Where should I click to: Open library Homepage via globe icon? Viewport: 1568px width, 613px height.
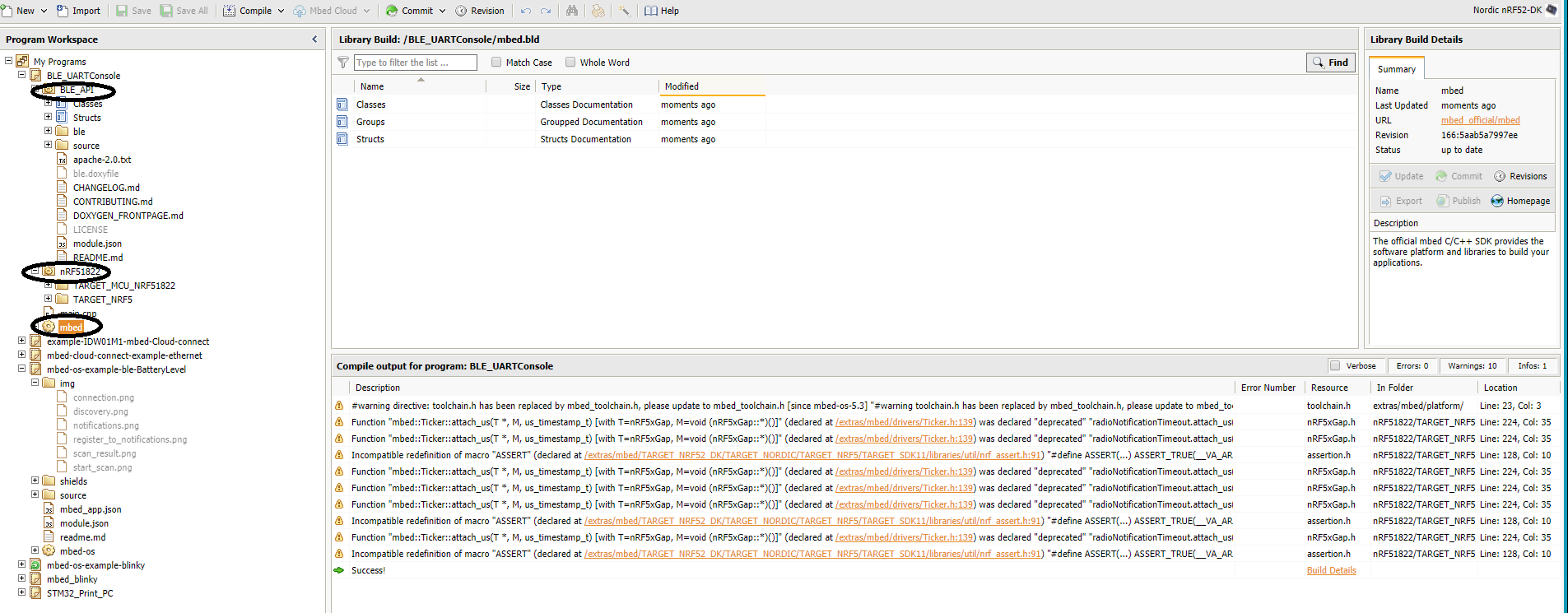pos(1497,201)
